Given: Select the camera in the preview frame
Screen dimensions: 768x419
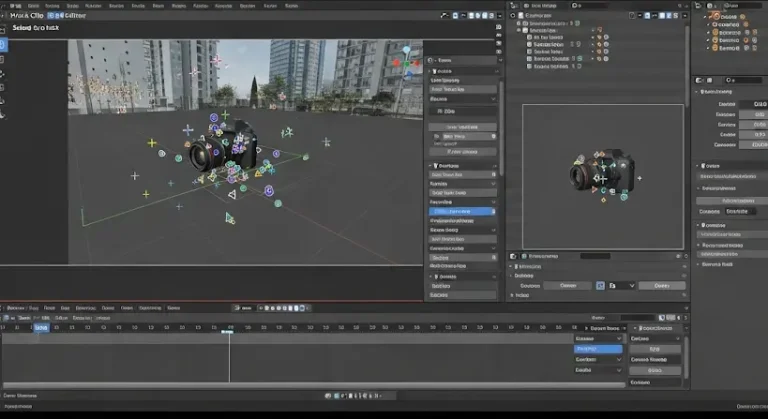Looking at the screenshot, I should click(x=602, y=169).
